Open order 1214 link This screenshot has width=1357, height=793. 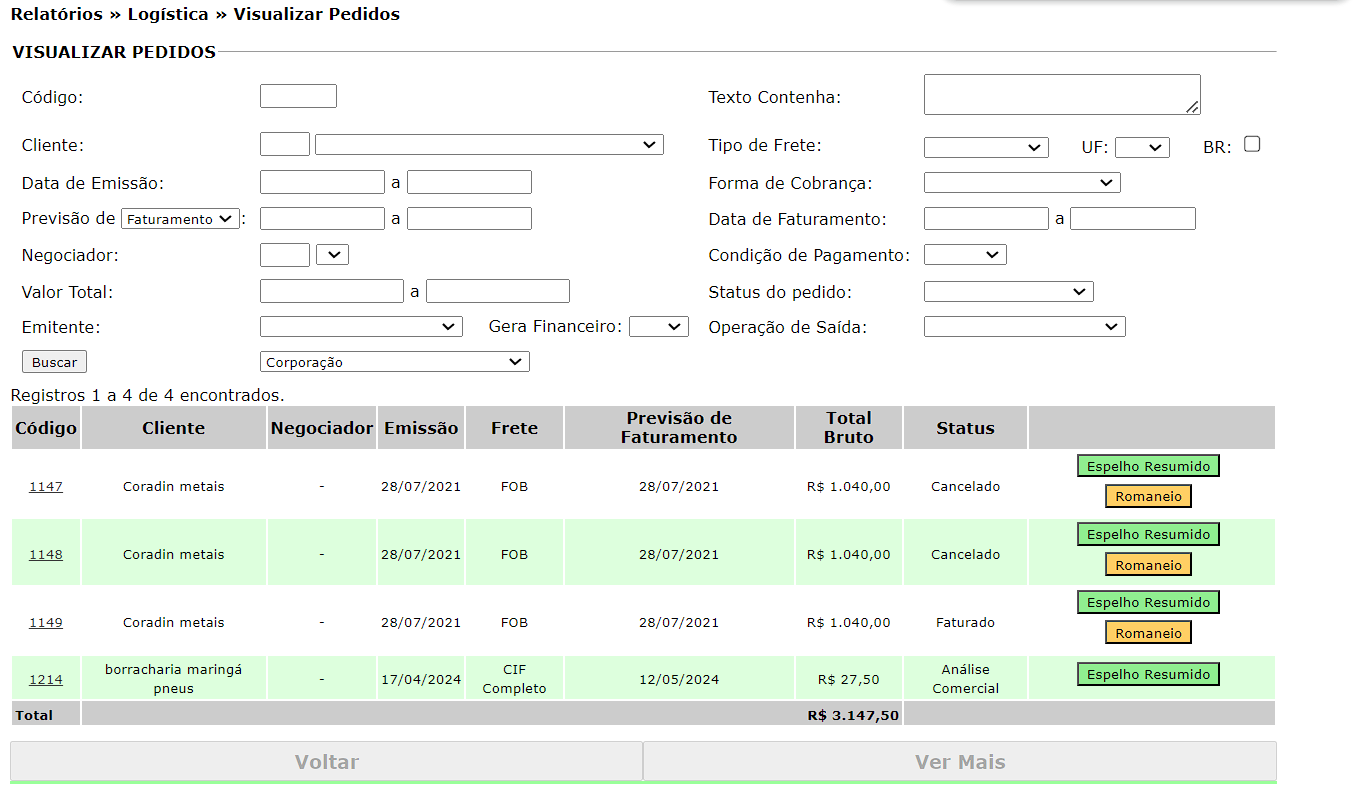(45, 680)
